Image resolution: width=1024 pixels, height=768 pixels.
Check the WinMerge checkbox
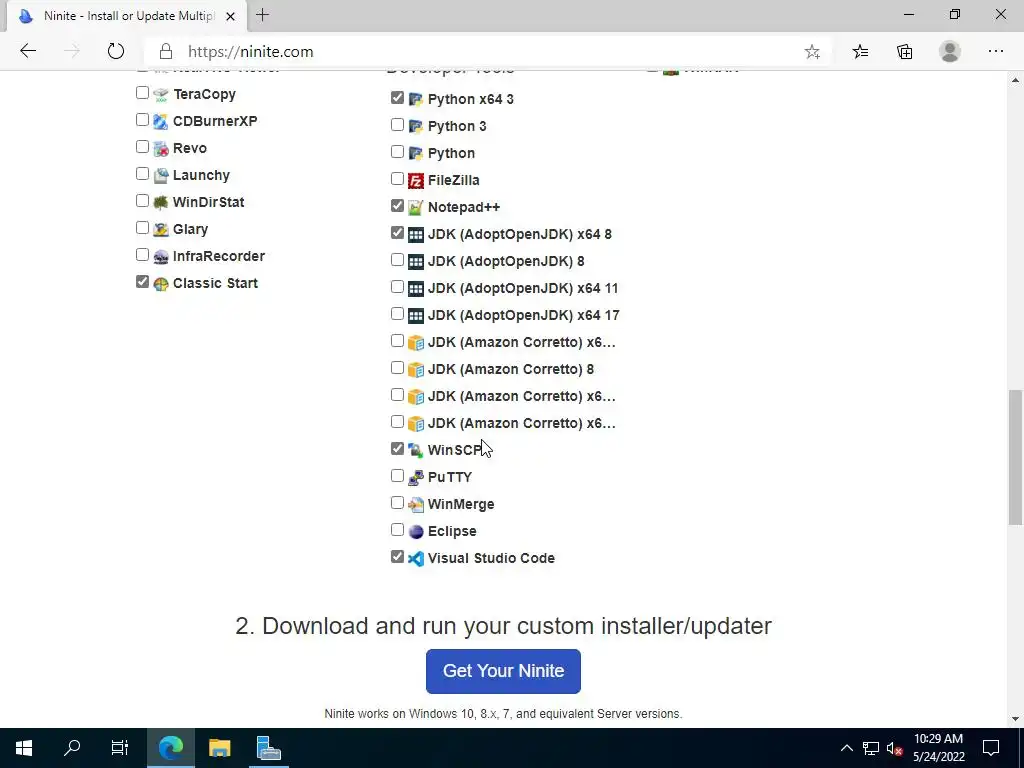[397, 503]
